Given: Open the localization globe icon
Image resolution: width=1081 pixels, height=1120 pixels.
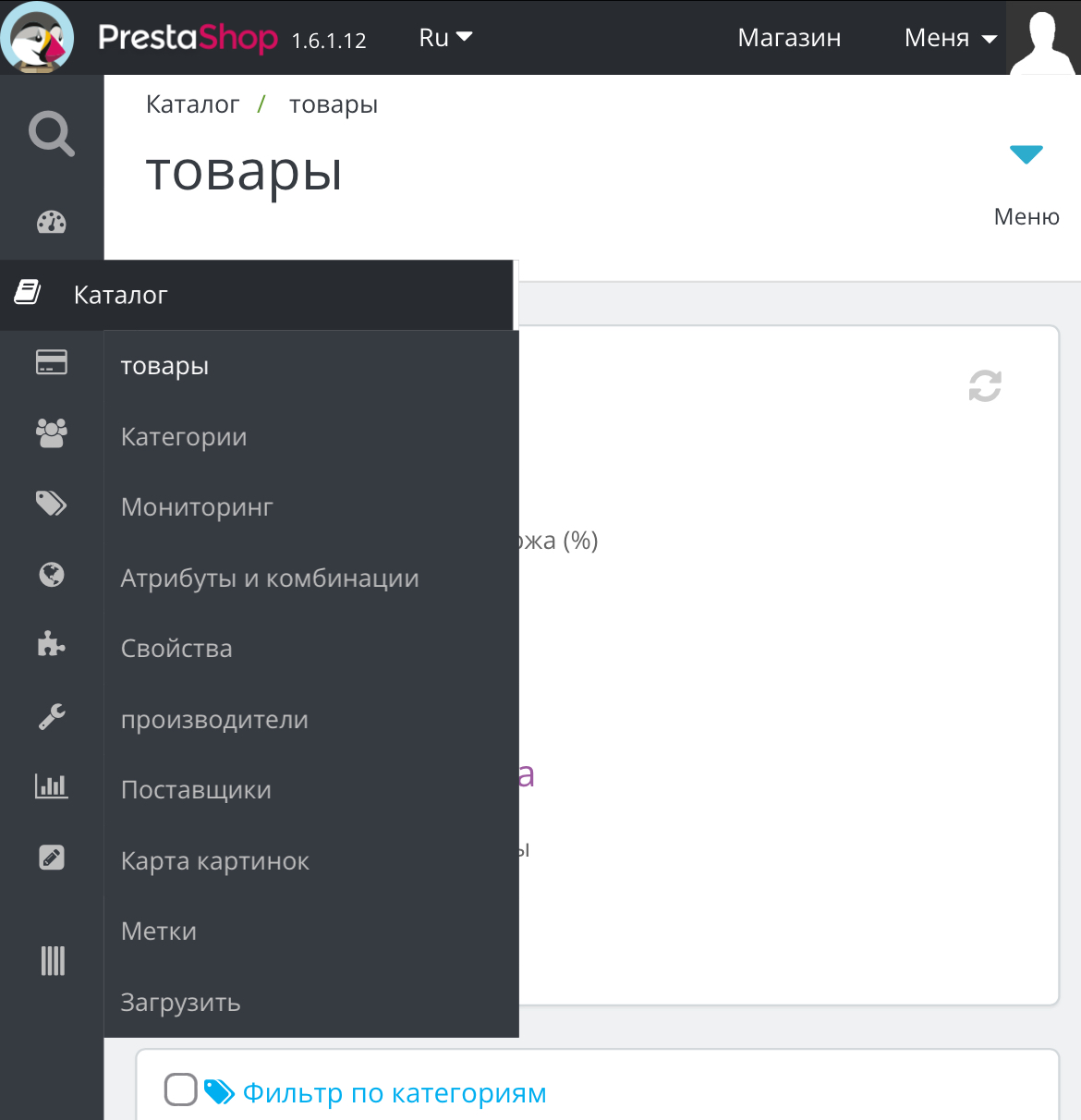Looking at the screenshot, I should [x=52, y=575].
